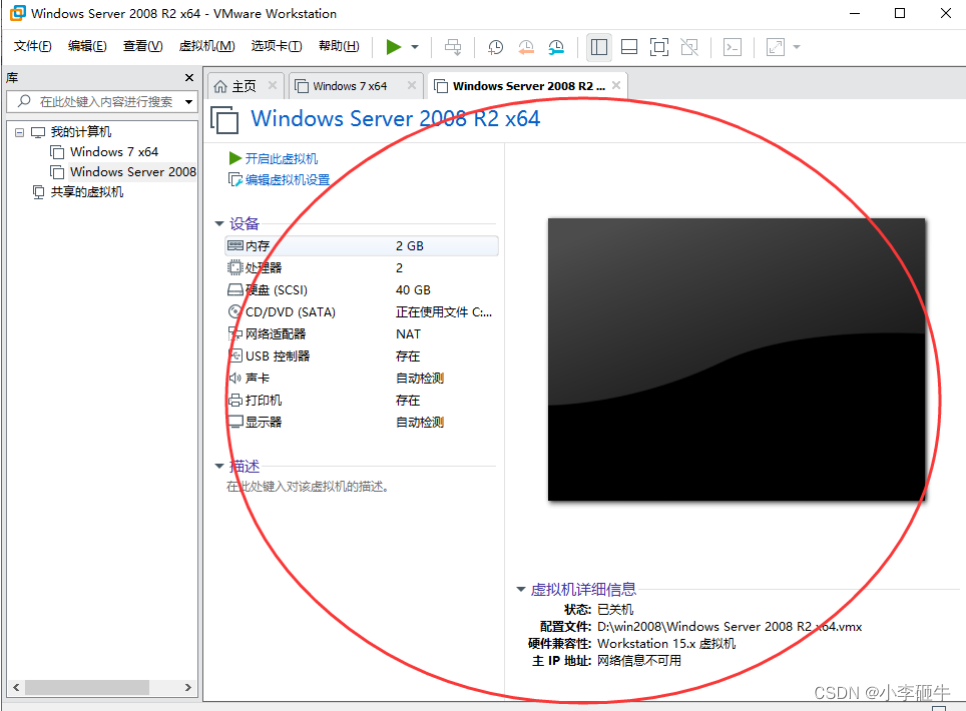This screenshot has width=966, height=711.
Task: Click the stretch guest display icon
Action: 775,47
